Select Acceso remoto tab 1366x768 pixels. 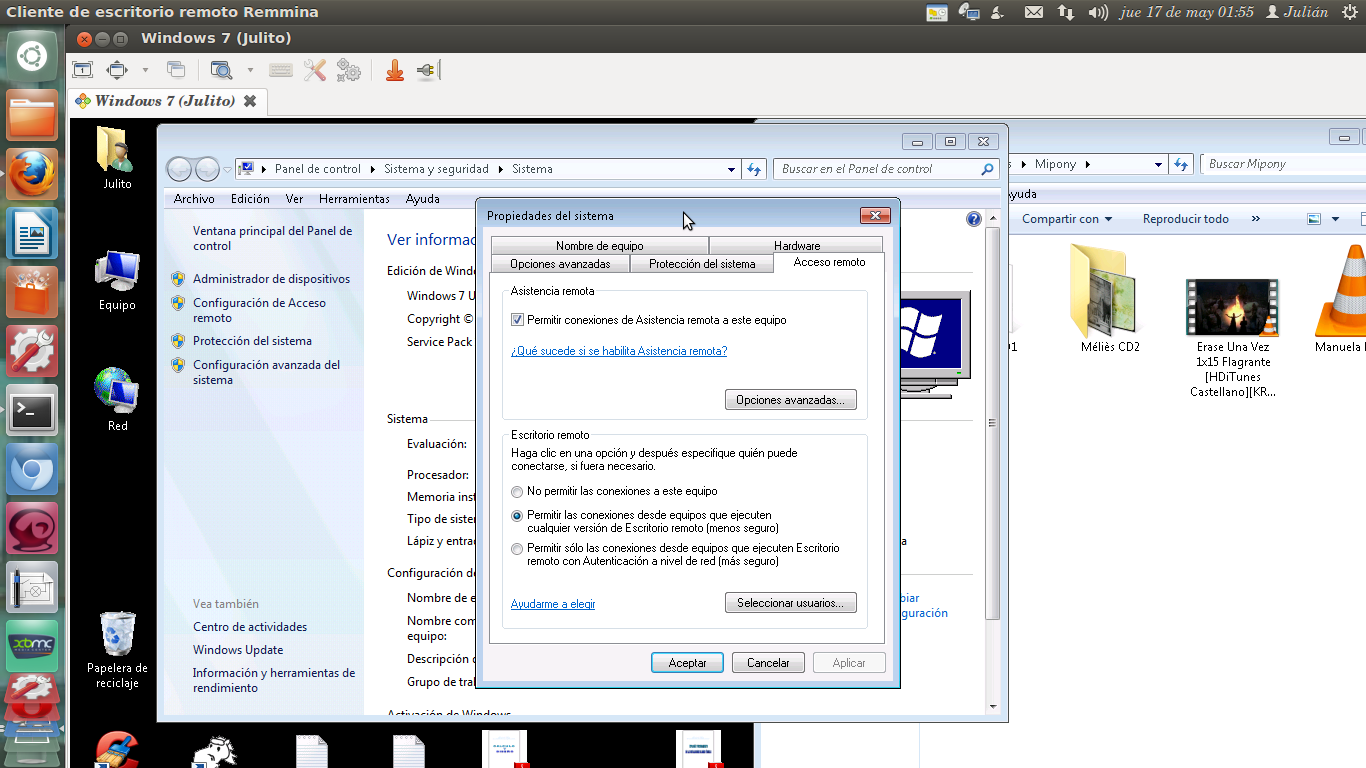point(830,262)
